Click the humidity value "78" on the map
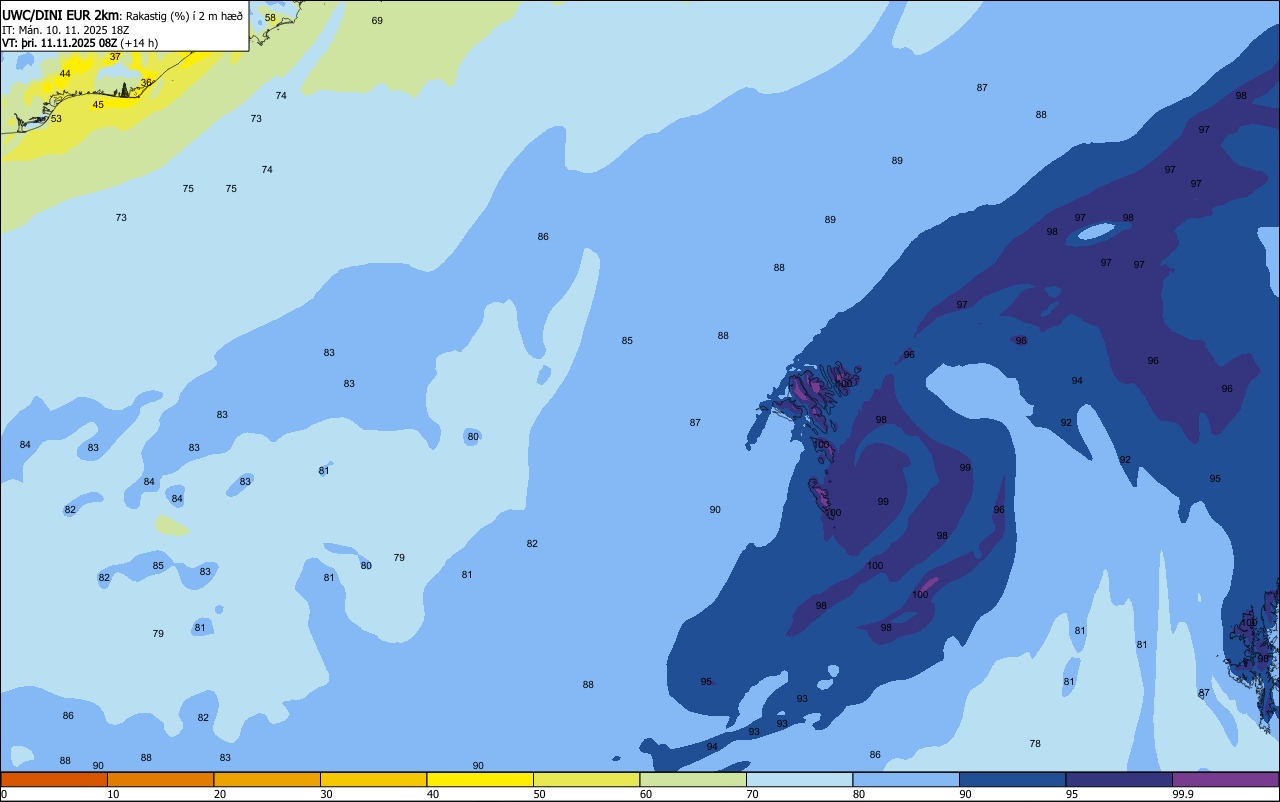 (x=1035, y=744)
